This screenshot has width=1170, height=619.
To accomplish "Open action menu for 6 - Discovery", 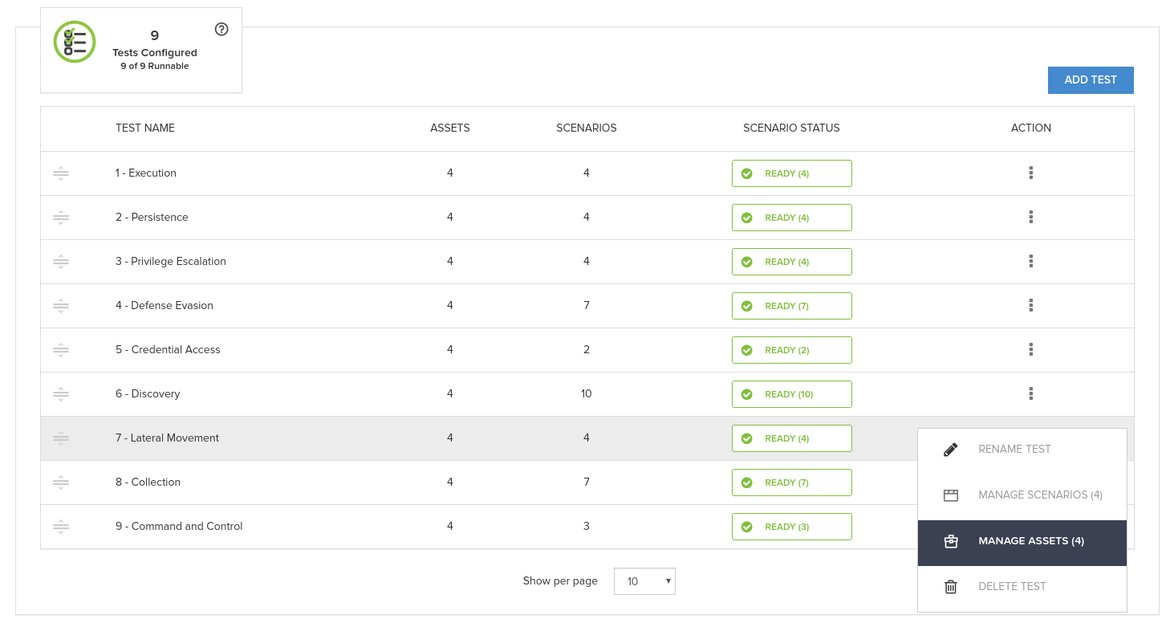I will click(1030, 393).
